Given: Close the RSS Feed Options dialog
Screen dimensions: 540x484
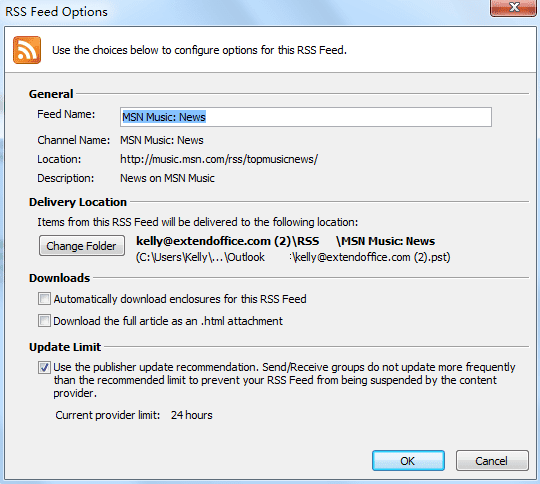Looking at the screenshot, I should (513, 8).
